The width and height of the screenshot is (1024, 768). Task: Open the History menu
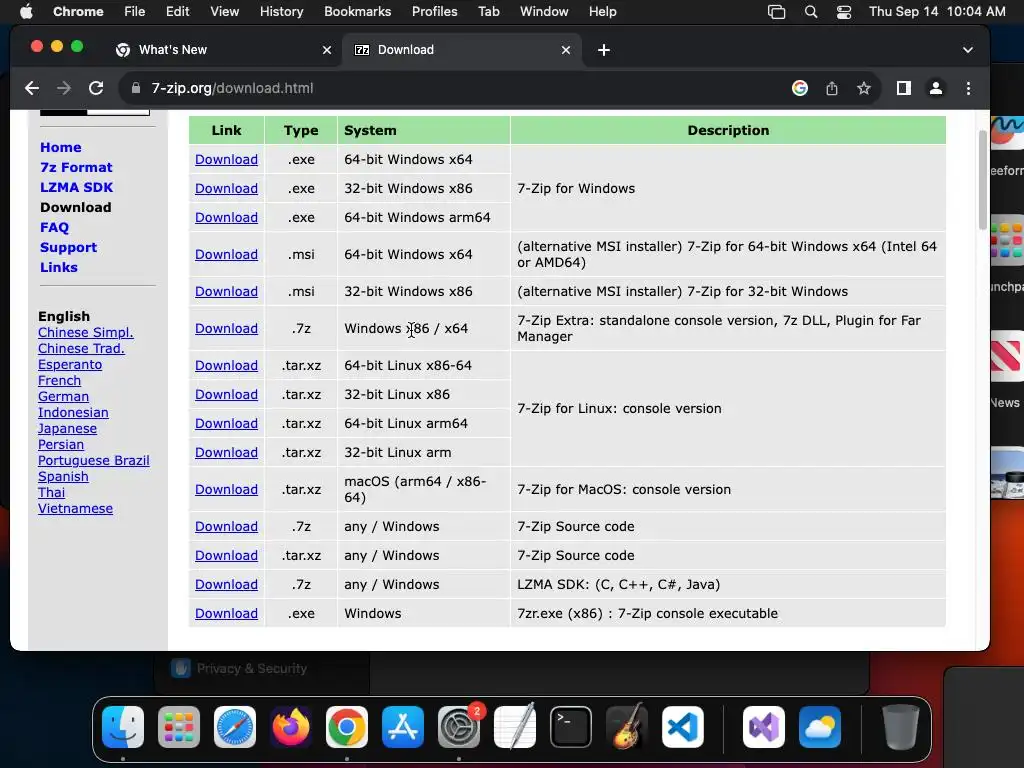coord(281,11)
